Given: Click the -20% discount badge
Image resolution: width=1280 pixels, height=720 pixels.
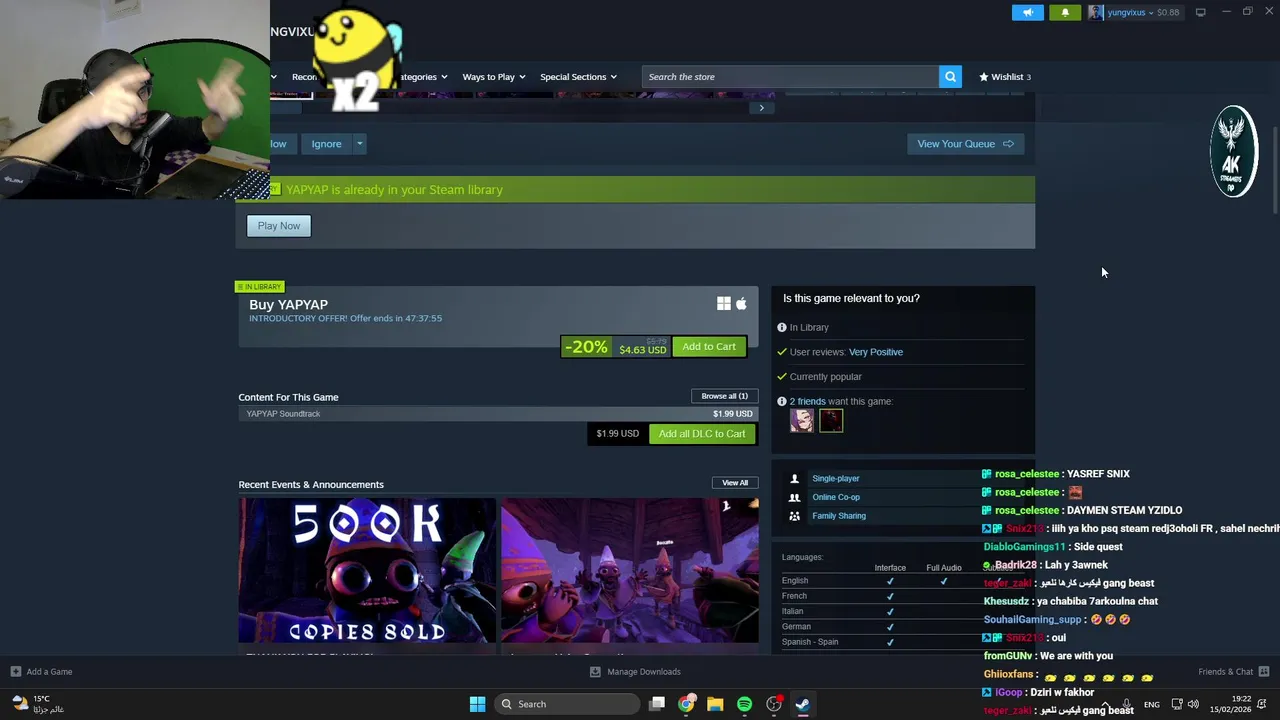Looking at the screenshot, I should [x=586, y=347].
